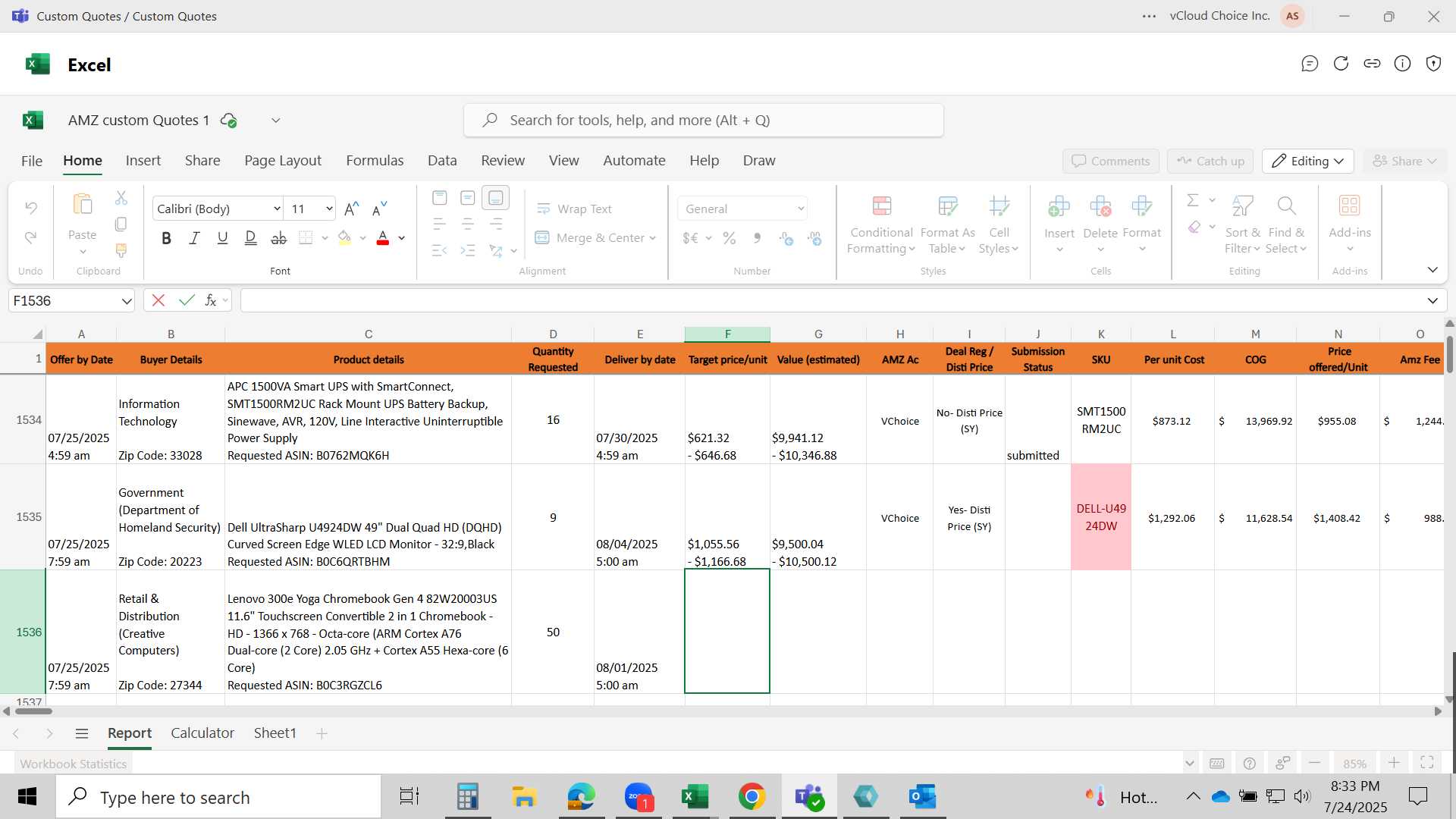This screenshot has width=1456, height=819.
Task: Confirm the formula entry with the checkmark
Action: coord(187,300)
